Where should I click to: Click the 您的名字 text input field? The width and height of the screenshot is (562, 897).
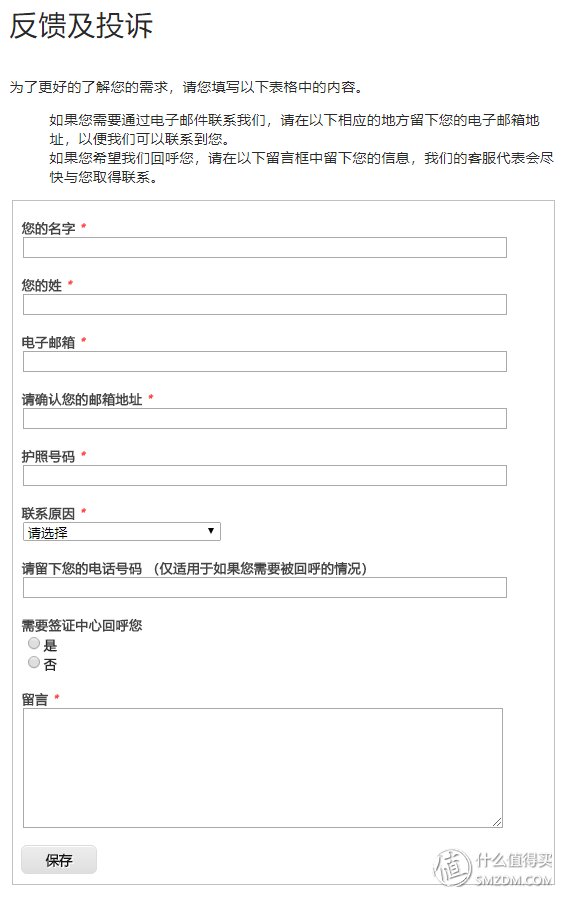(x=264, y=248)
